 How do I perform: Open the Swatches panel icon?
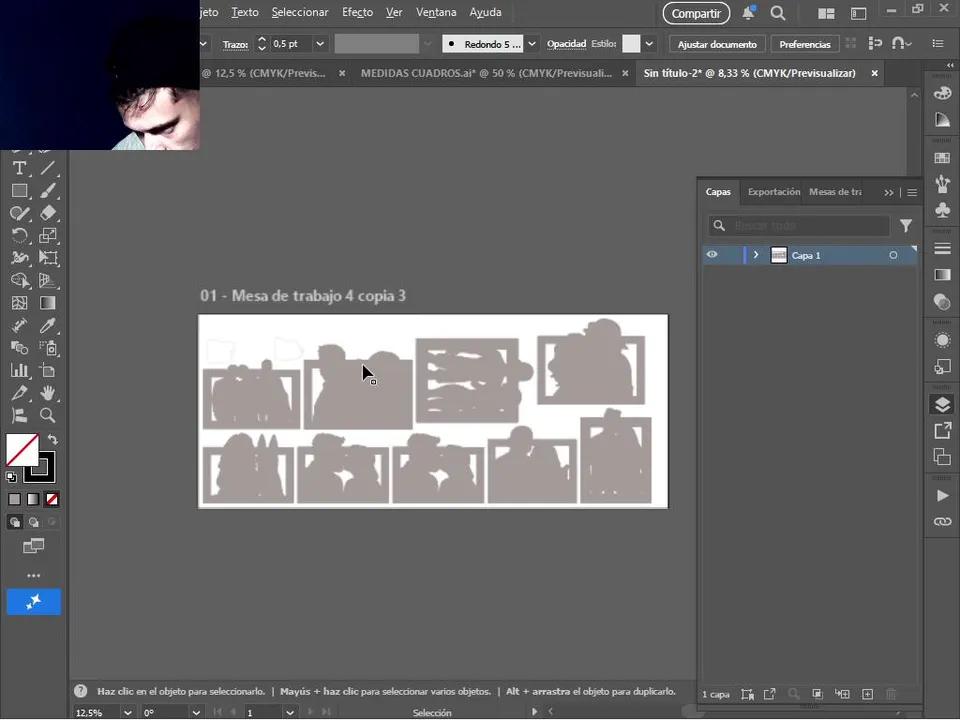coord(942,158)
